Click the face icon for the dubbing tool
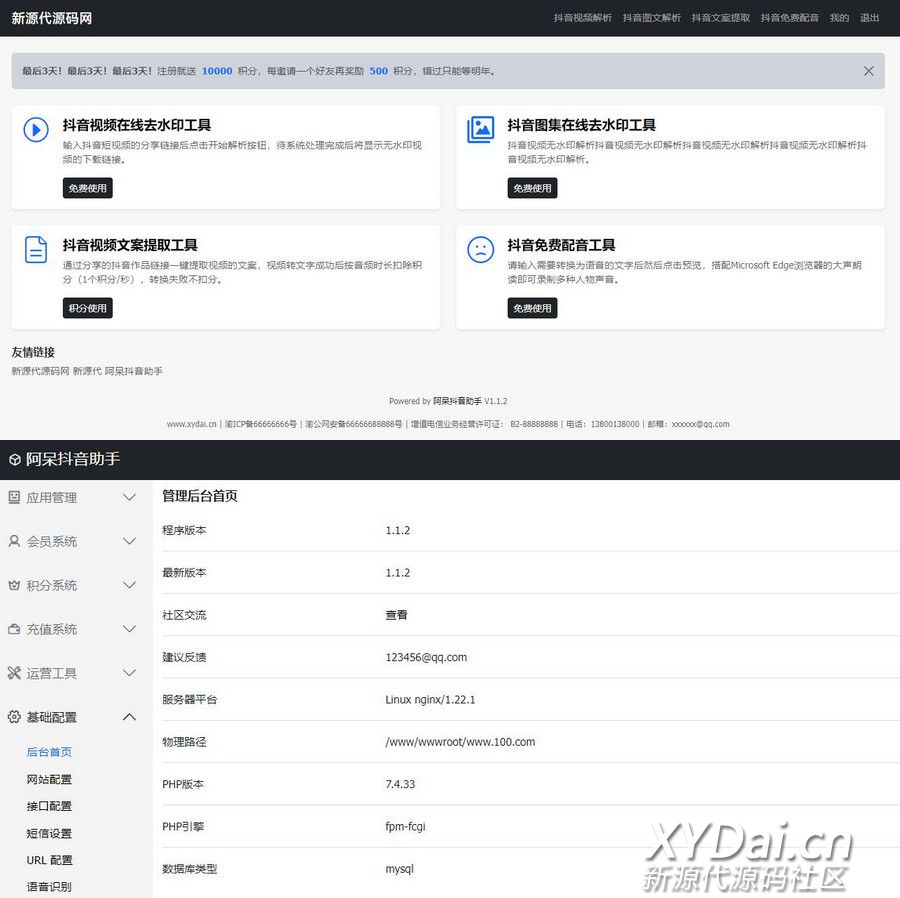This screenshot has width=900, height=898. [x=481, y=250]
